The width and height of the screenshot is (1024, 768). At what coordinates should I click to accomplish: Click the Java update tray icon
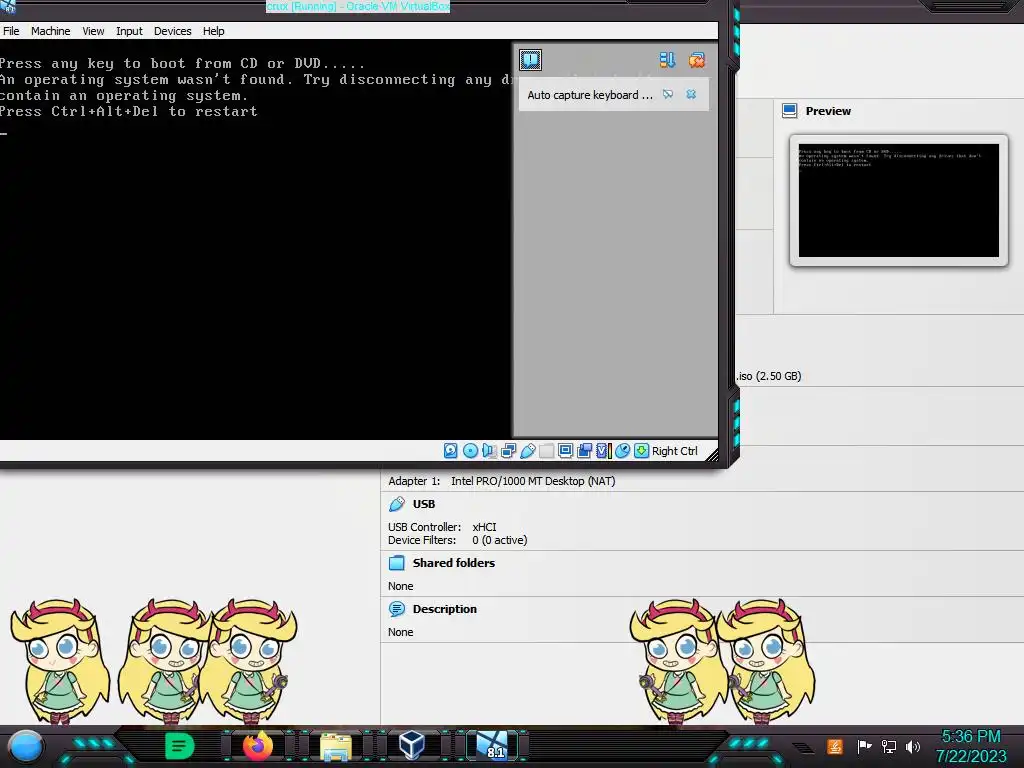(835, 746)
